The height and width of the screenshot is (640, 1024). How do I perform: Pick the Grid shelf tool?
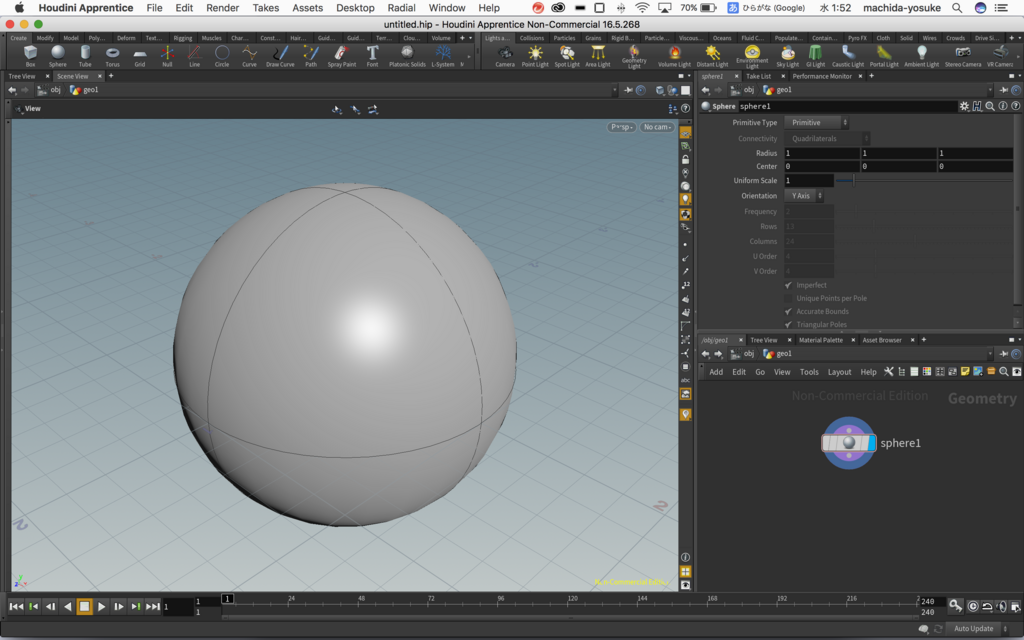pyautogui.click(x=140, y=56)
